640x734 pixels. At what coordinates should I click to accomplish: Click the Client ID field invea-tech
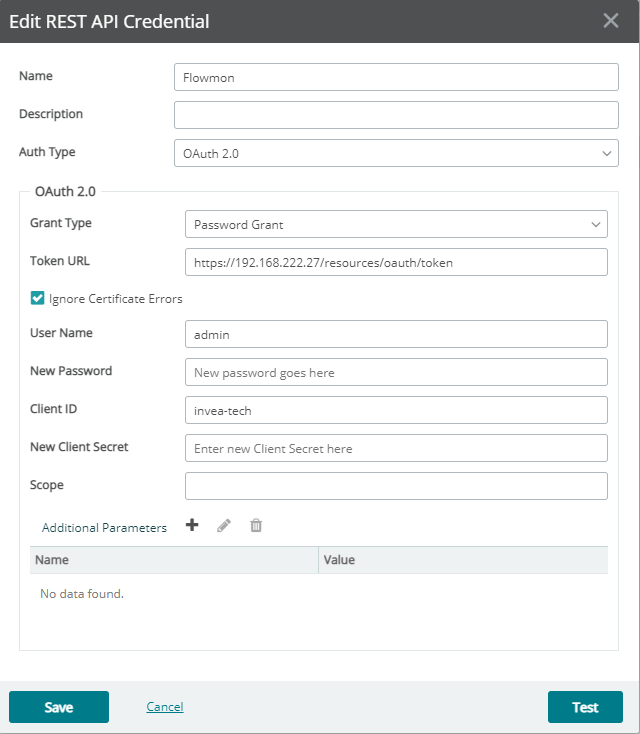(x=396, y=410)
